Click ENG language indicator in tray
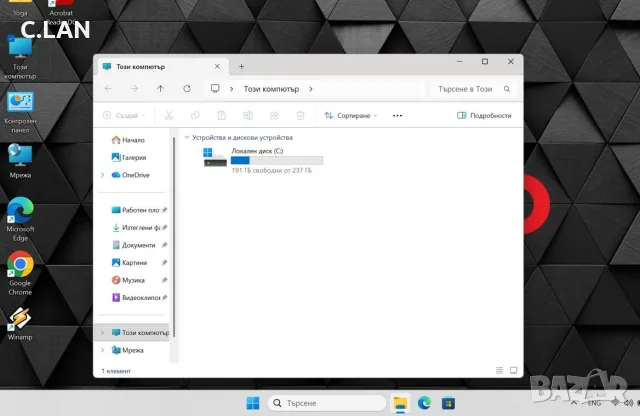Screen dimensions: 640x416 [594, 403]
